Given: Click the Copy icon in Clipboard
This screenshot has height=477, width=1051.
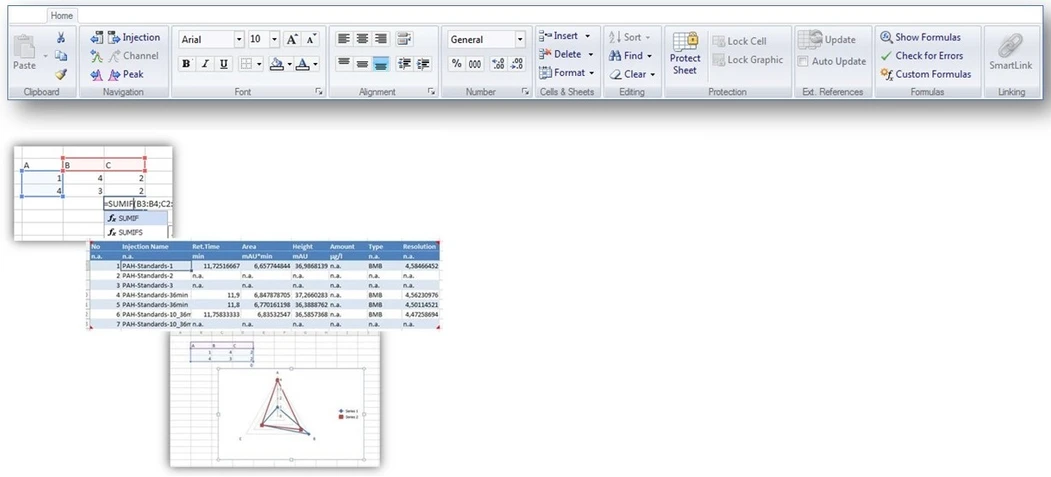Looking at the screenshot, I should [x=61, y=56].
